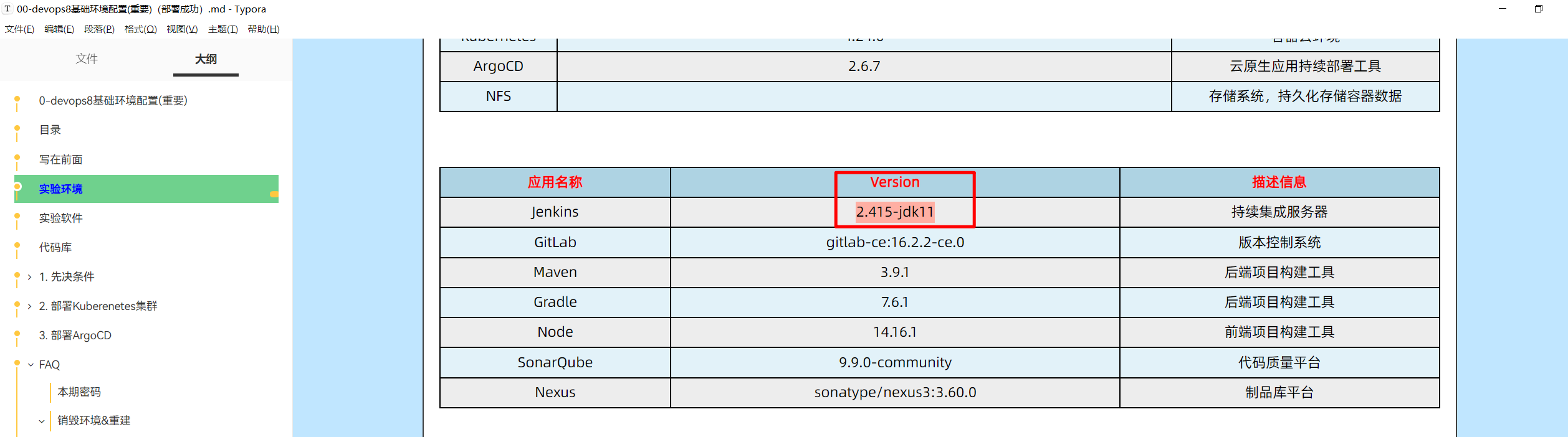1568x437 pixels.
Task: Click the 制品库平台 cell
Action: tap(1279, 392)
